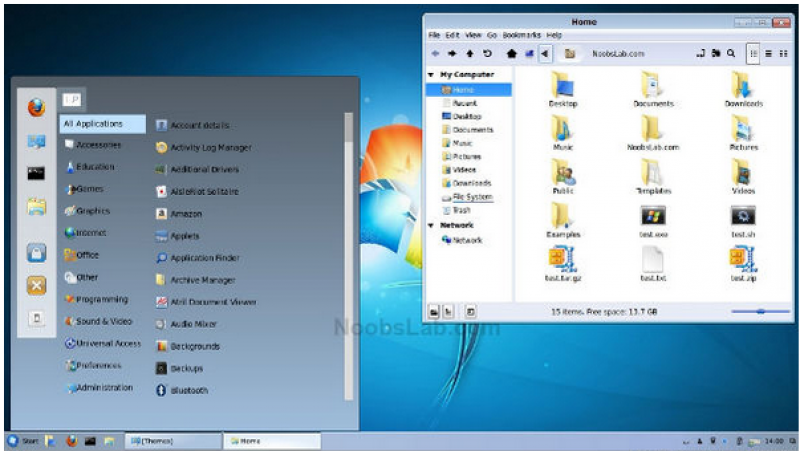The height and width of the screenshot is (451, 800).
Task: Open the Go menu
Action: click(492, 35)
